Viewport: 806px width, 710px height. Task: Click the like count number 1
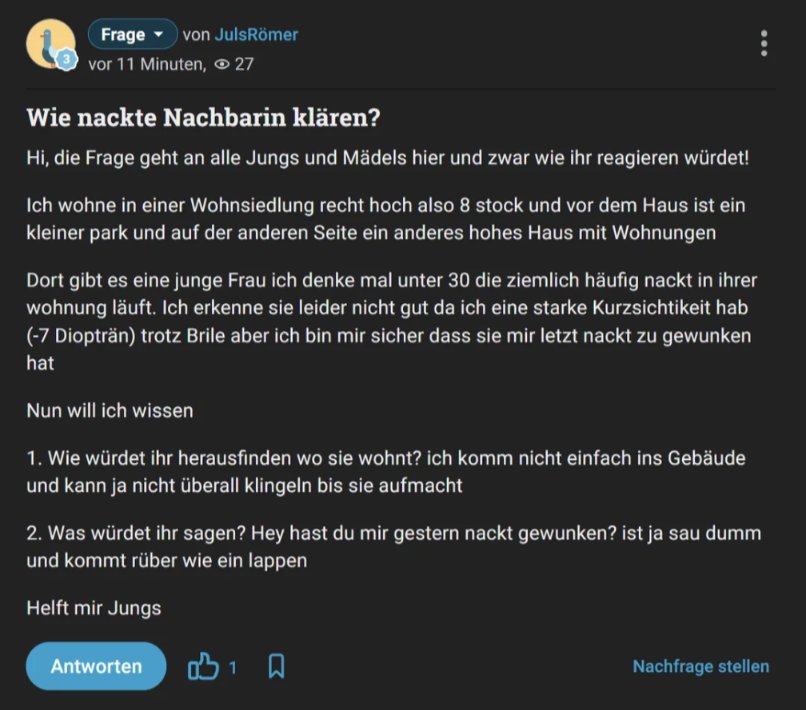(233, 667)
